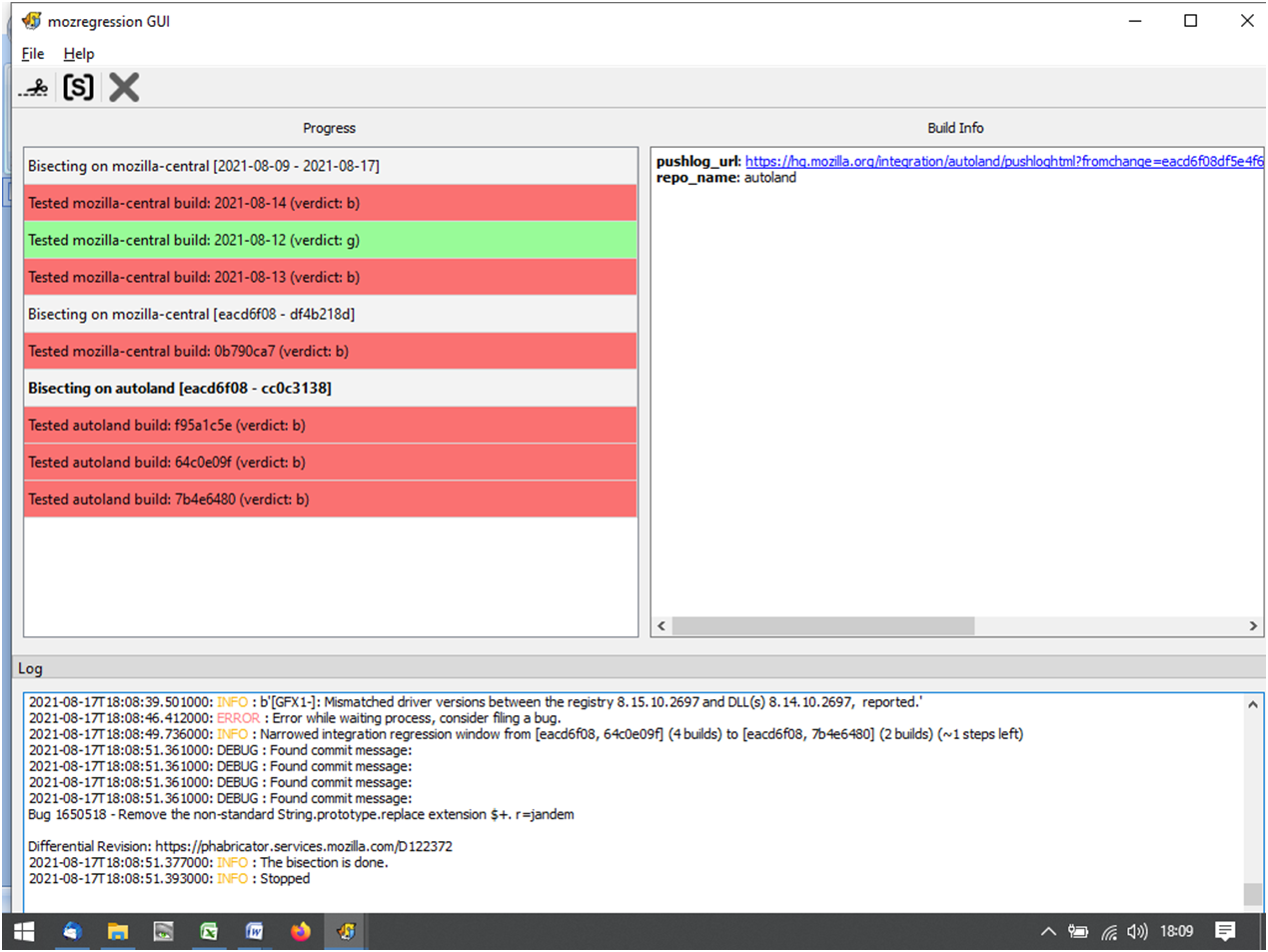Click the scissors bisection toolbar icon
This screenshot has height=952, width=1268.
pyautogui.click(x=35, y=88)
